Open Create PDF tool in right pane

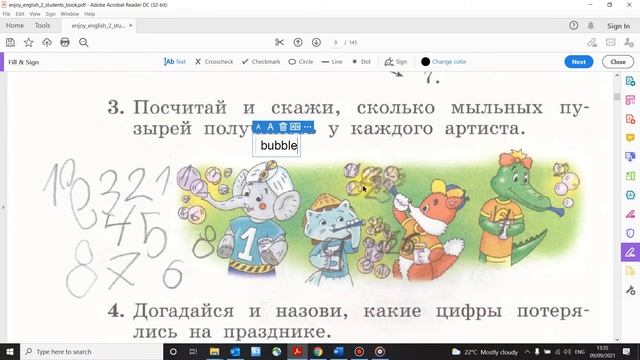[630, 119]
